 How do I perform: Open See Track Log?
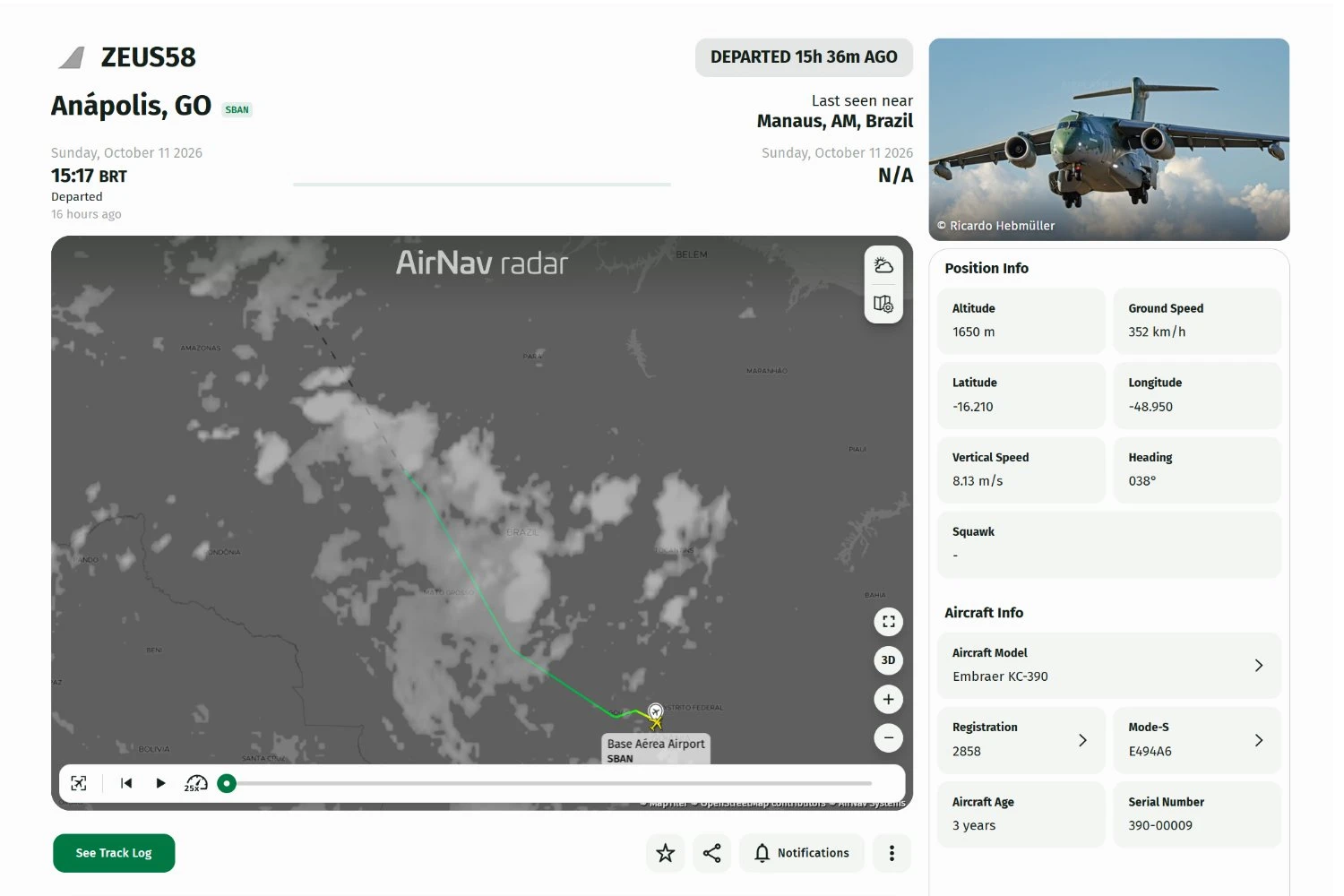(x=114, y=853)
